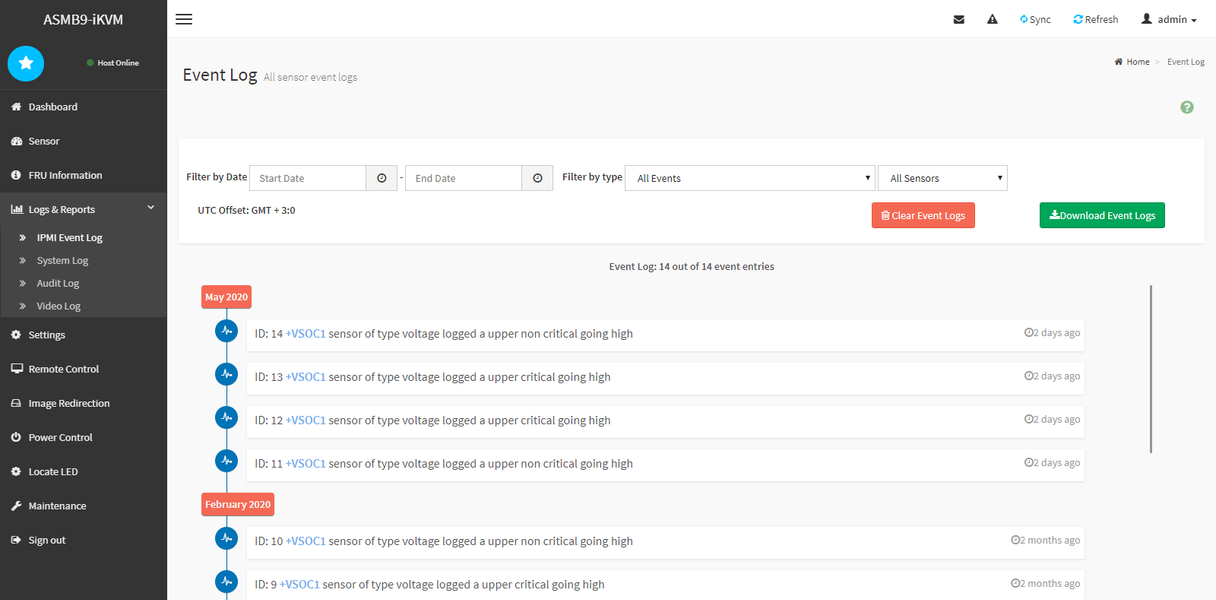Open the All Events type dropdown
Viewport: 1216px width, 600px height.
[750, 178]
